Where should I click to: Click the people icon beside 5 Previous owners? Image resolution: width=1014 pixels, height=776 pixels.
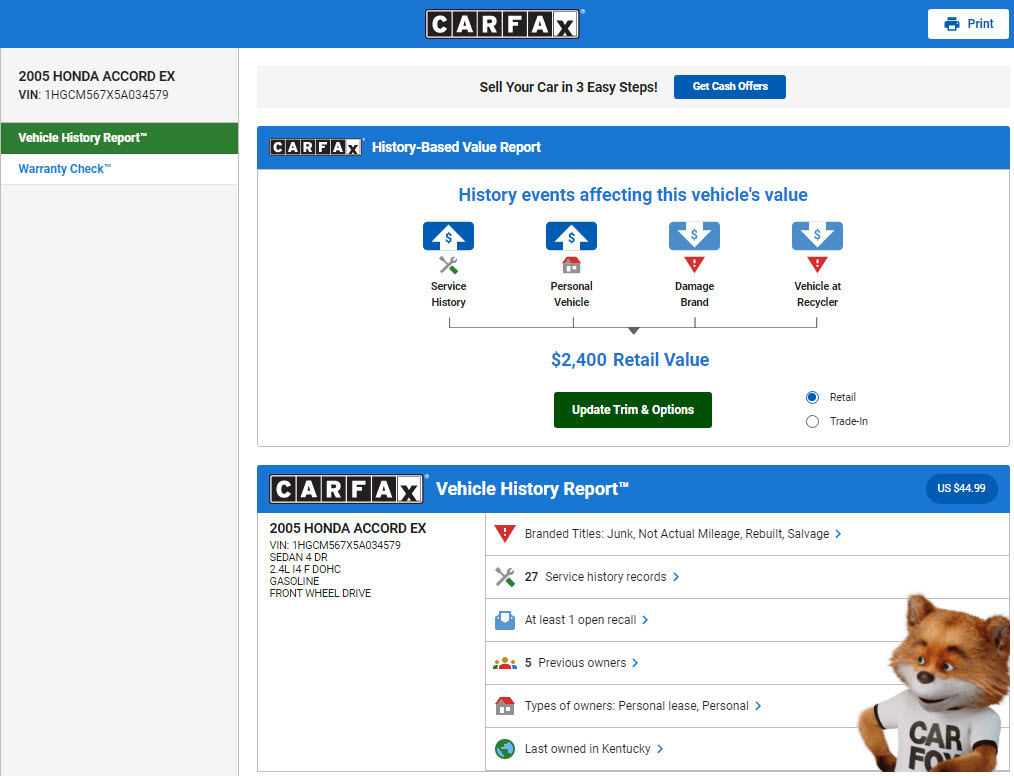point(504,663)
